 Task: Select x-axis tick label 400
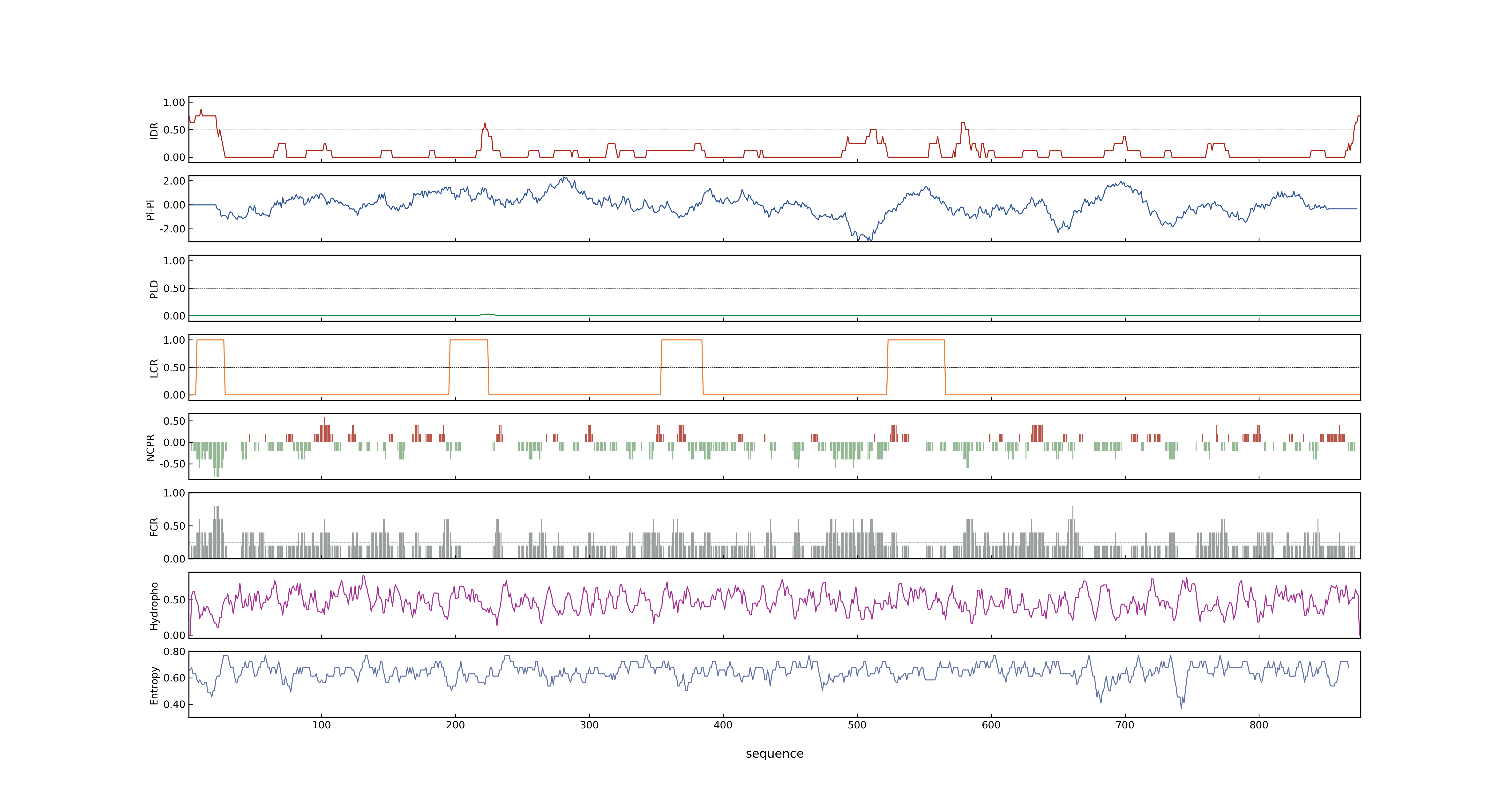[723, 725]
